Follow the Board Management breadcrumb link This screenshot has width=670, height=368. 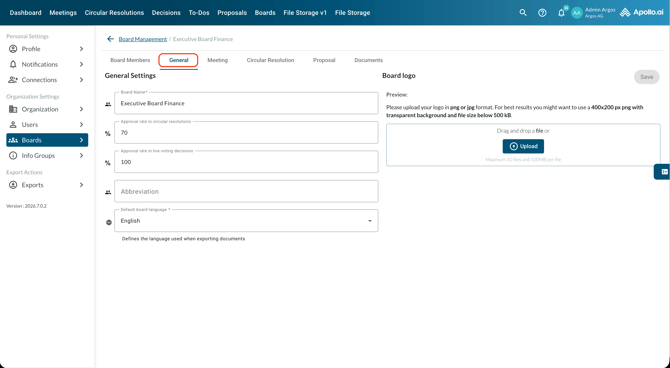coord(143,39)
